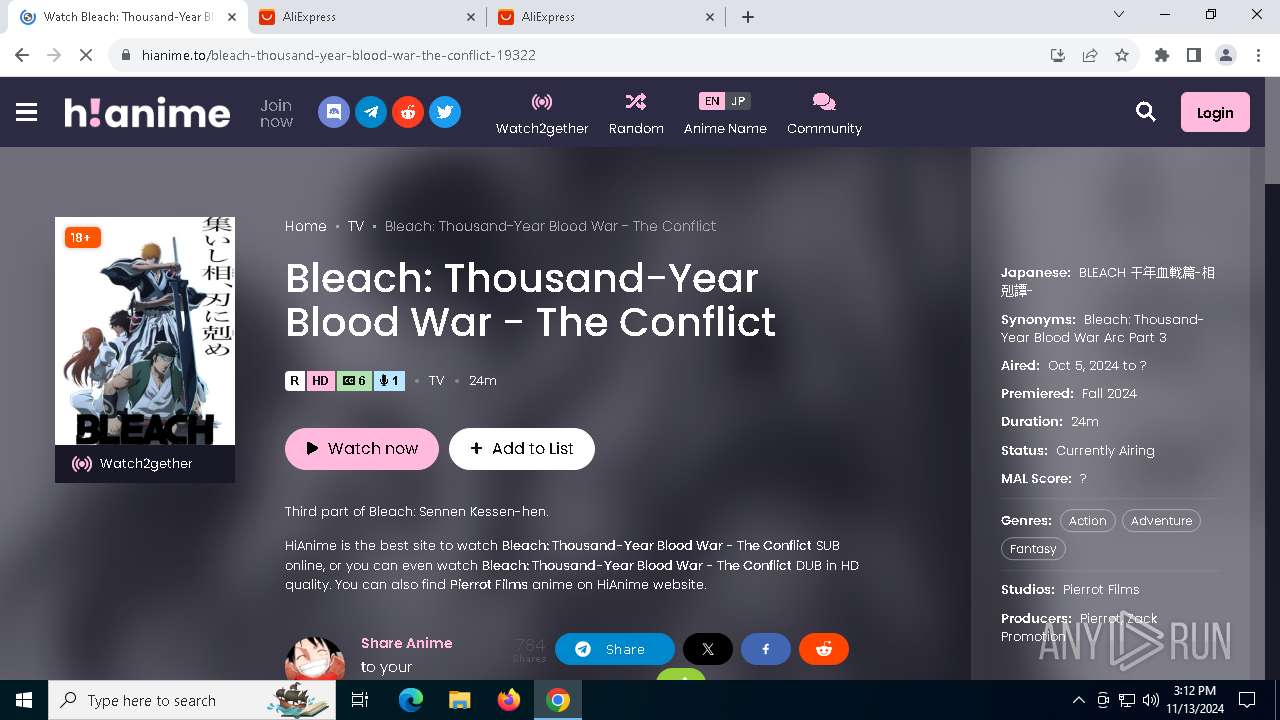Switch to the second AliExpress tab
The height and width of the screenshot is (720, 1280).
(607, 17)
